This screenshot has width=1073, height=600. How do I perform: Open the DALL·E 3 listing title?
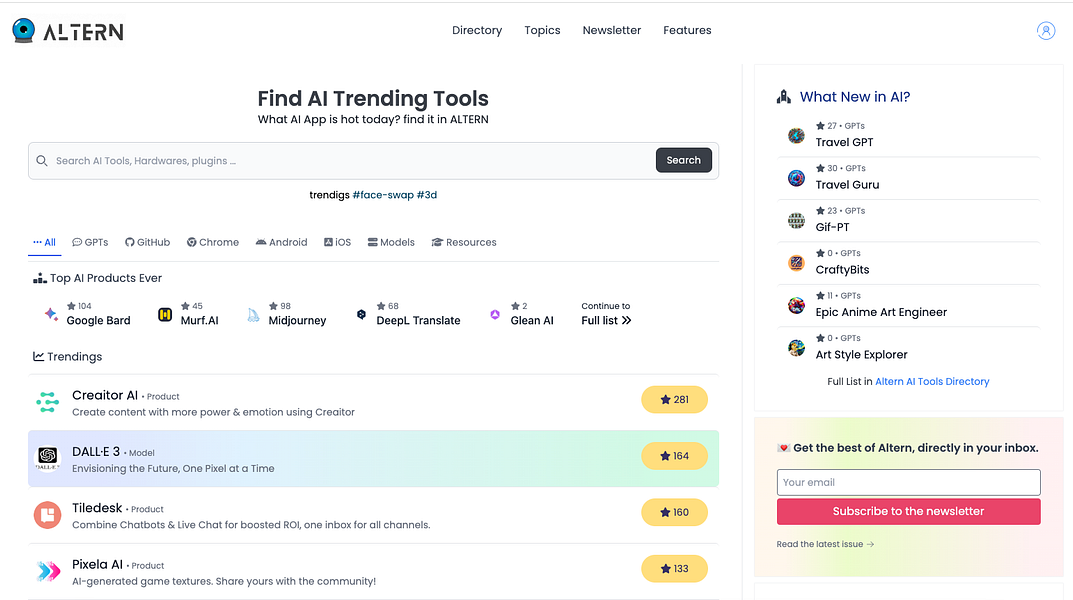point(96,452)
